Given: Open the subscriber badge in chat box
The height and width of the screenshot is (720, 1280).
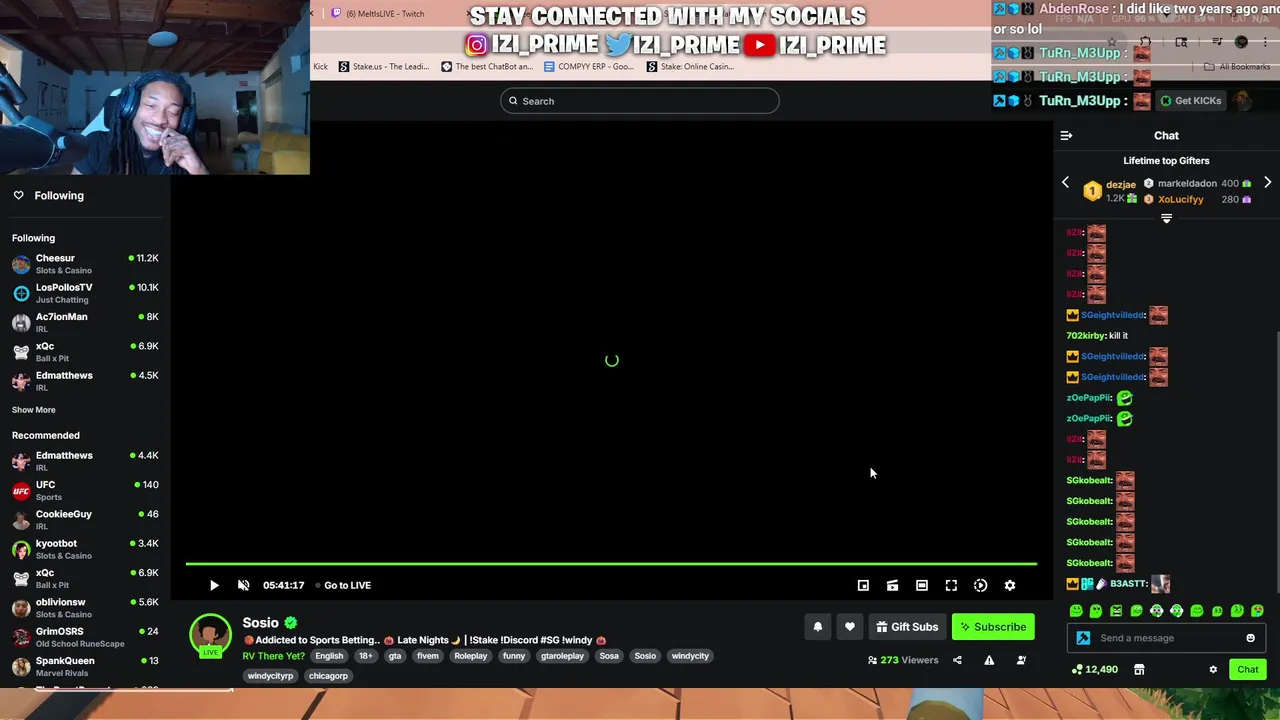Looking at the screenshot, I should 1083,638.
